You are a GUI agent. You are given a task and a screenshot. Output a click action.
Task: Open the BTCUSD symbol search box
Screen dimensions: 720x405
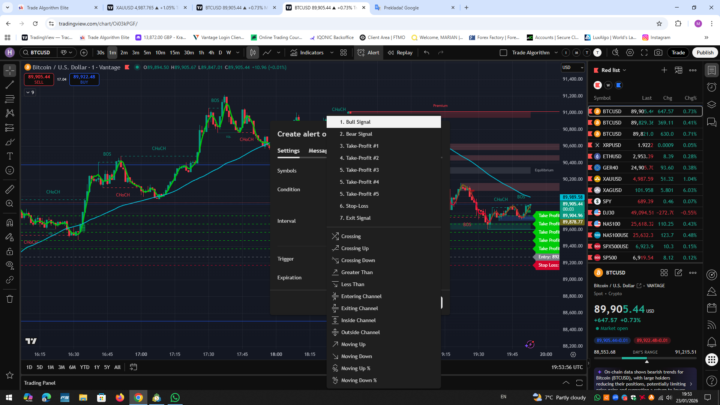tap(40, 52)
